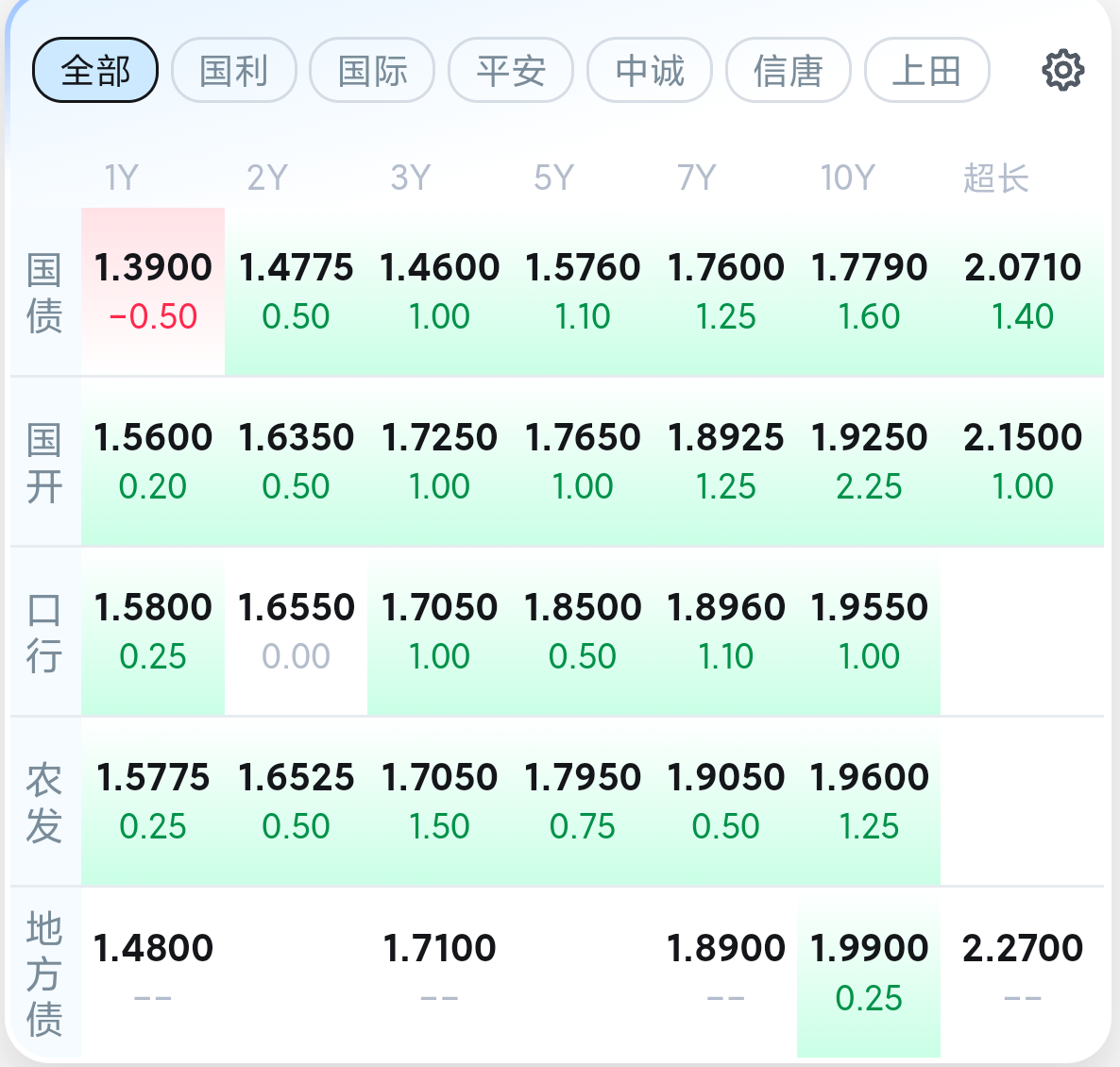Switch to the 国际 broker tab

(x=372, y=70)
